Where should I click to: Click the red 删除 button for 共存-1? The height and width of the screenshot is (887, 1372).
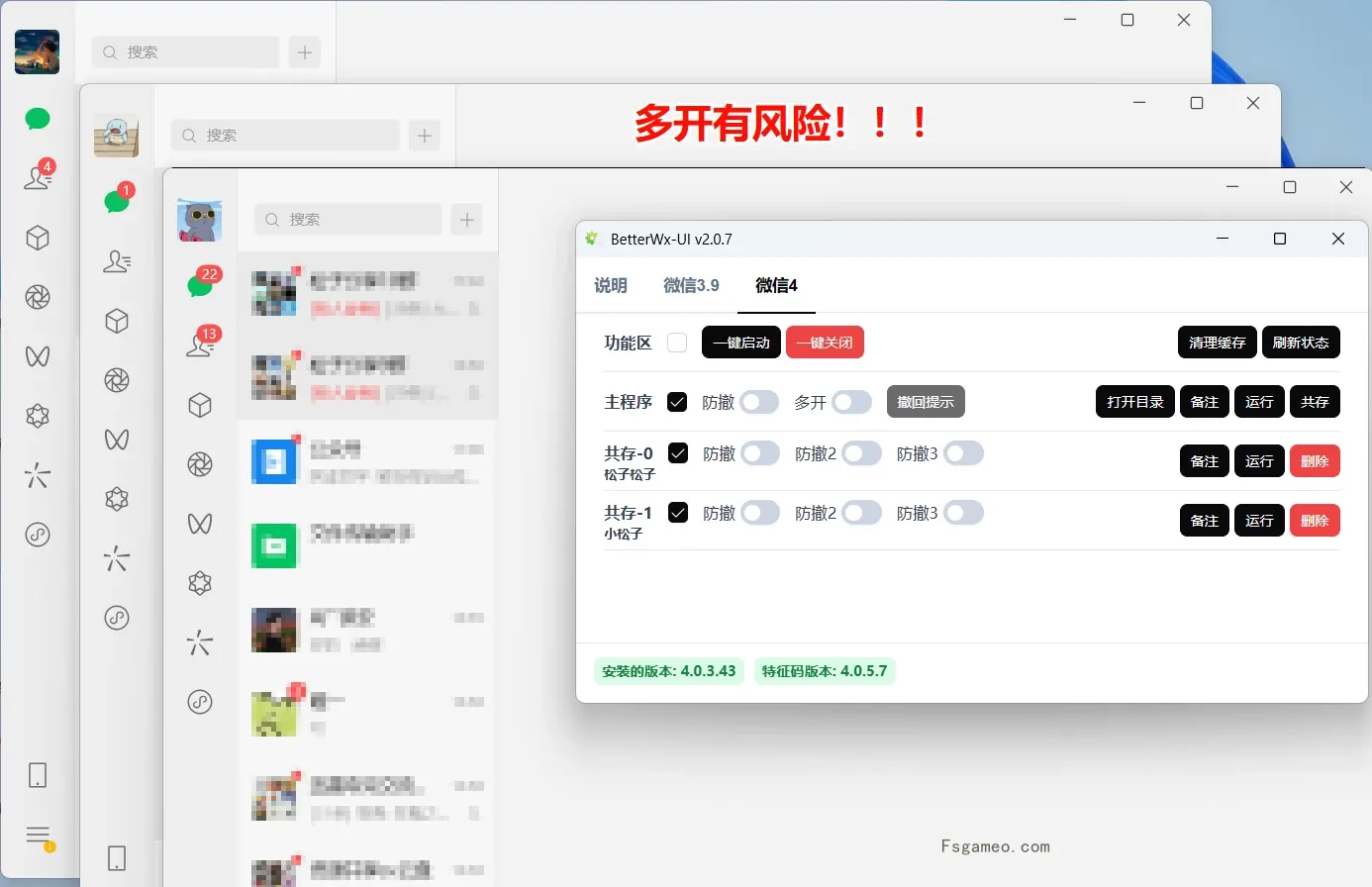[x=1315, y=521]
